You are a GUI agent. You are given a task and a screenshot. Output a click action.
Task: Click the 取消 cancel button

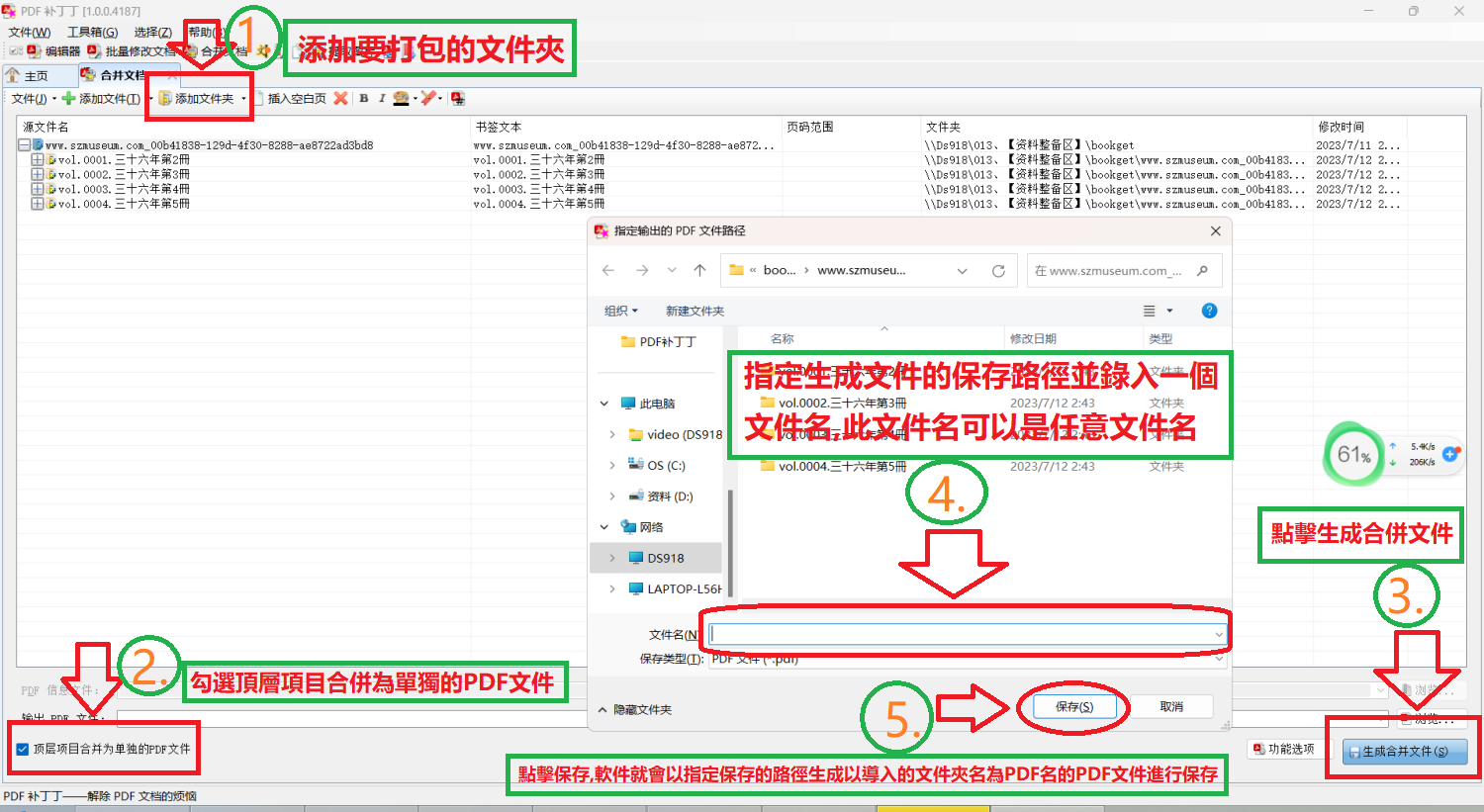[1171, 706]
